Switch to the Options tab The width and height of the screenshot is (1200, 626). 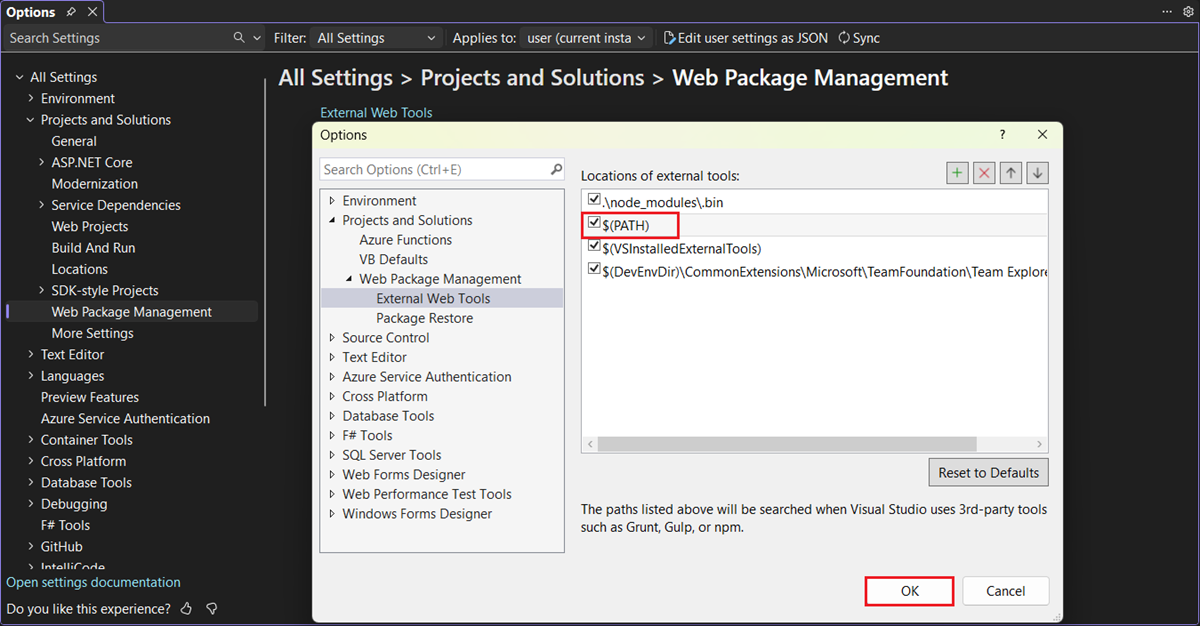click(x=30, y=11)
